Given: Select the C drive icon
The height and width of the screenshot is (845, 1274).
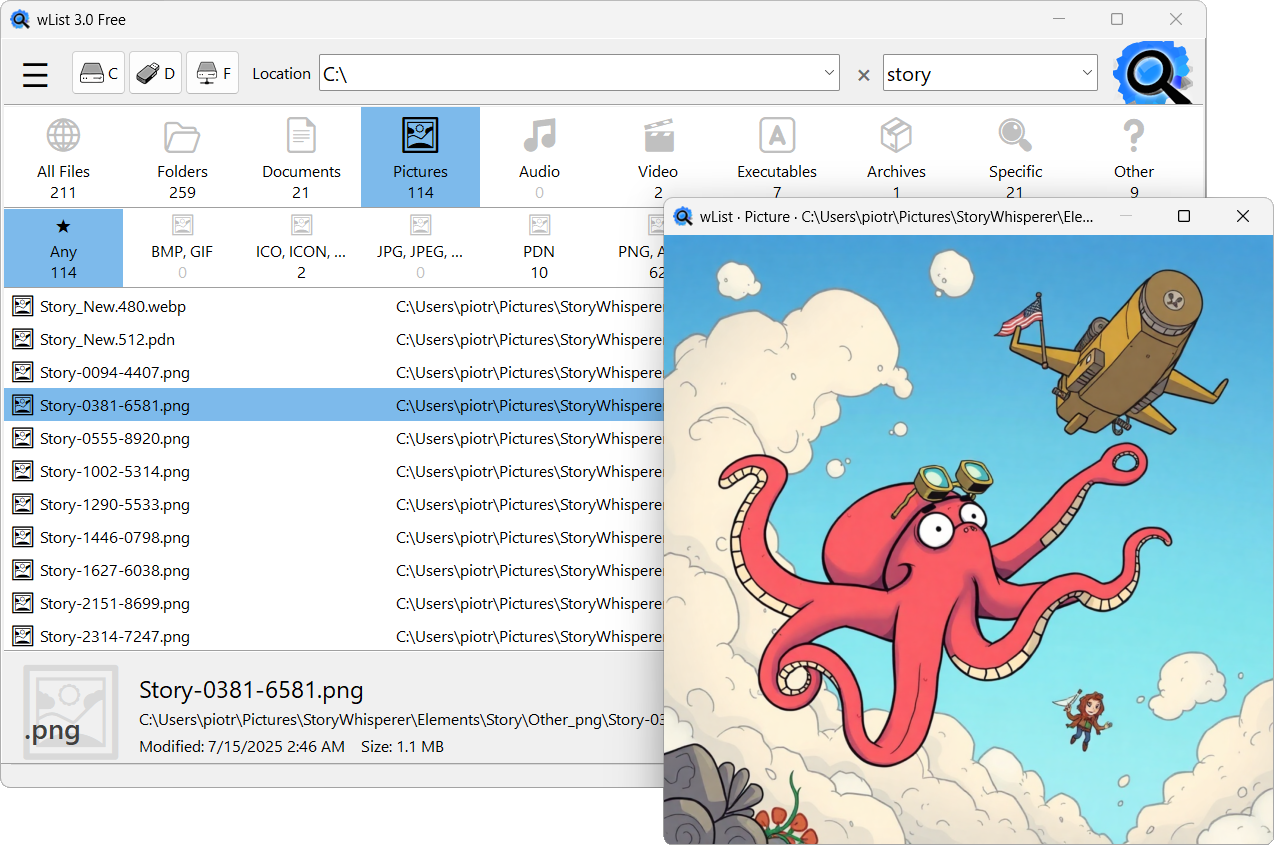Looking at the screenshot, I should pyautogui.click(x=98, y=73).
